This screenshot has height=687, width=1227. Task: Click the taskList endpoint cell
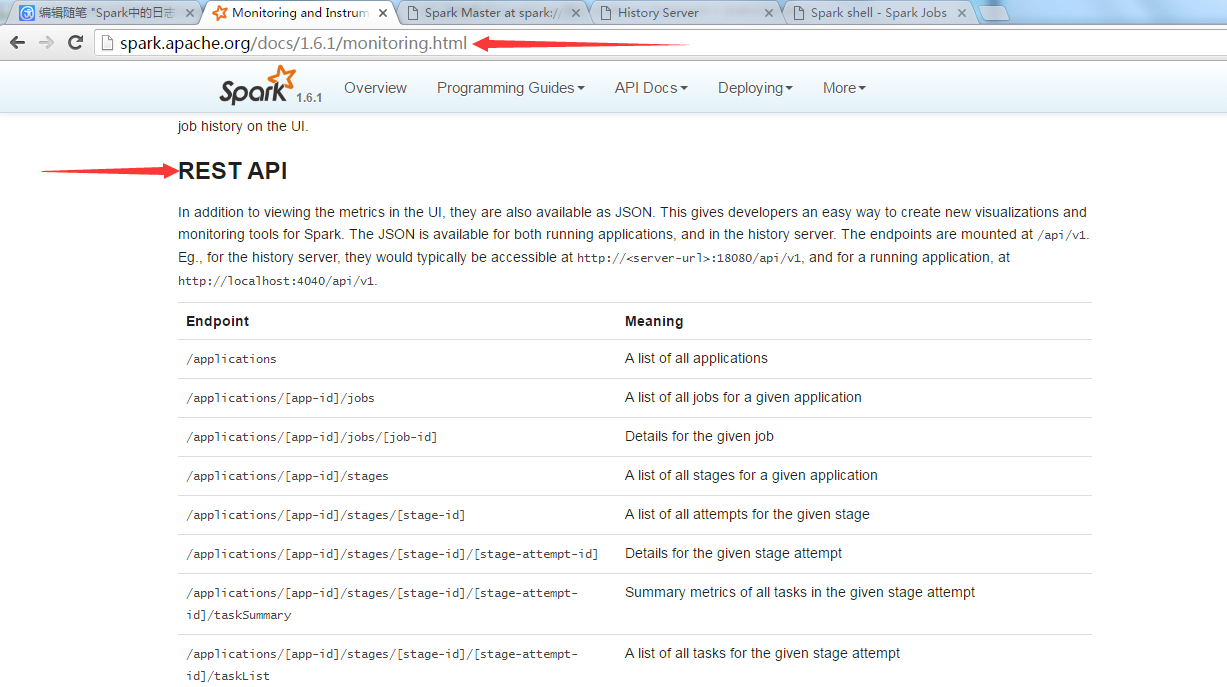382,665
